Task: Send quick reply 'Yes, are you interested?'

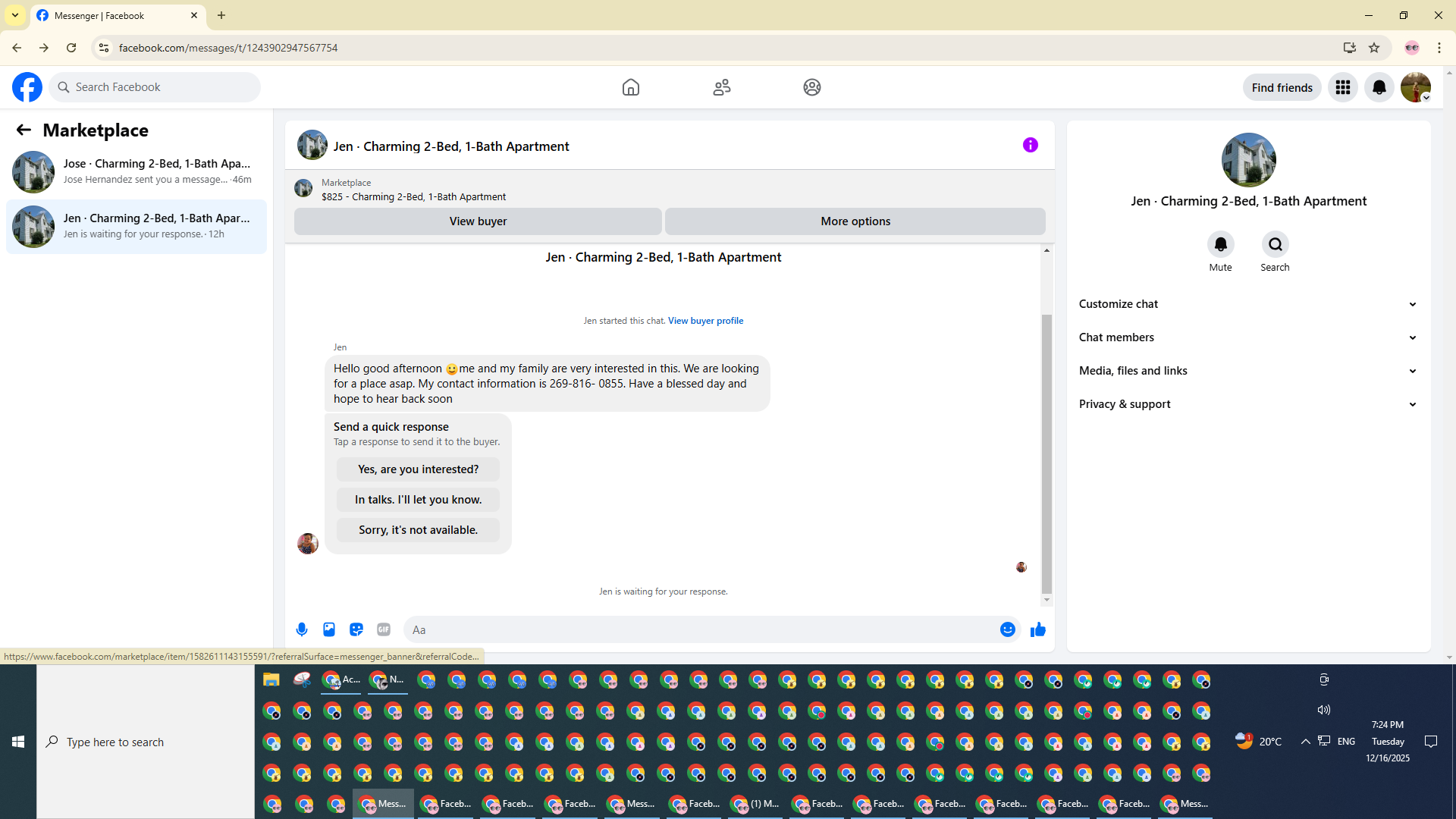Action: pyautogui.click(x=418, y=469)
